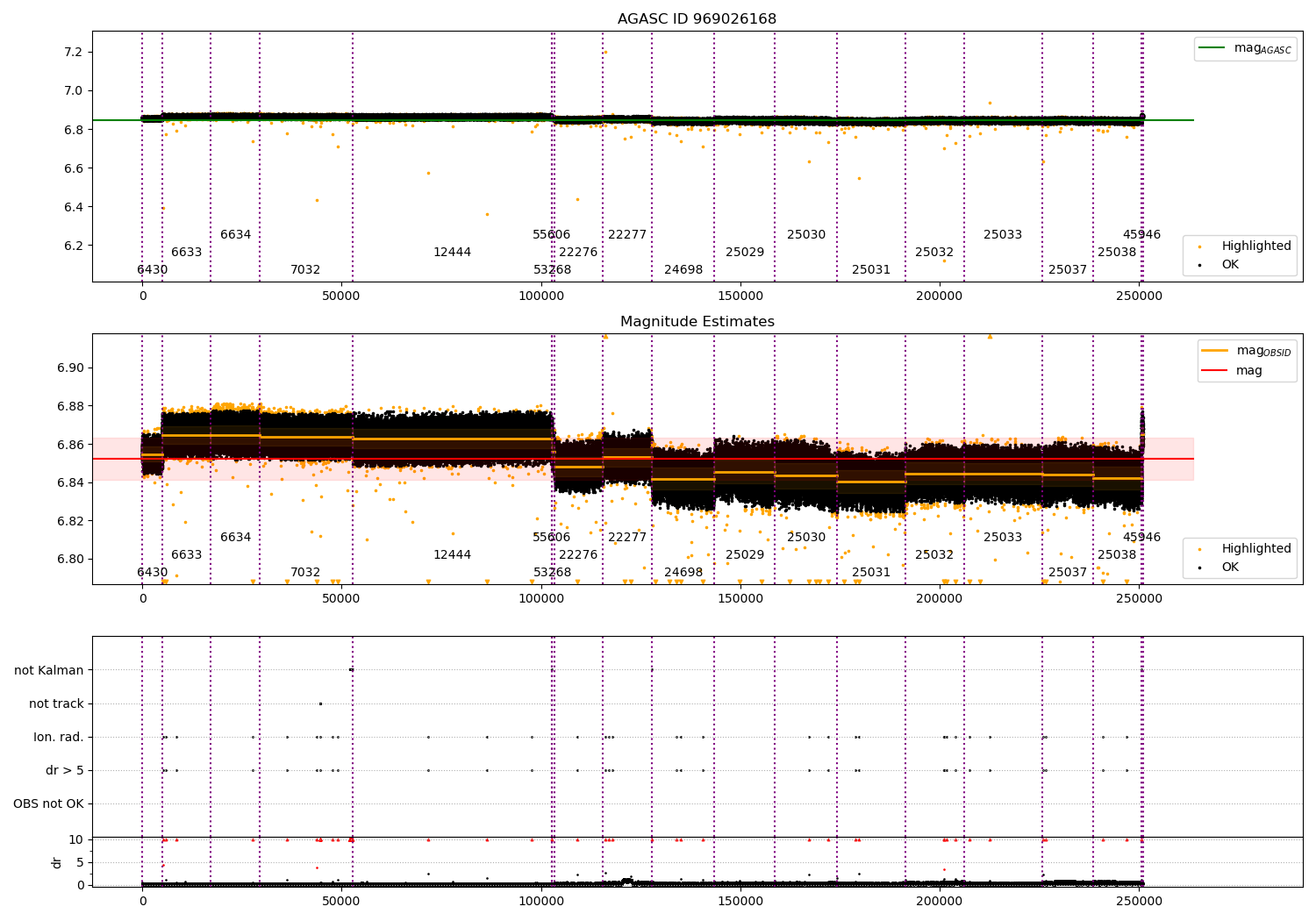The width and height of the screenshot is (1316, 921).
Task: Click OBSID label 25038 in top plot
Action: [1117, 252]
